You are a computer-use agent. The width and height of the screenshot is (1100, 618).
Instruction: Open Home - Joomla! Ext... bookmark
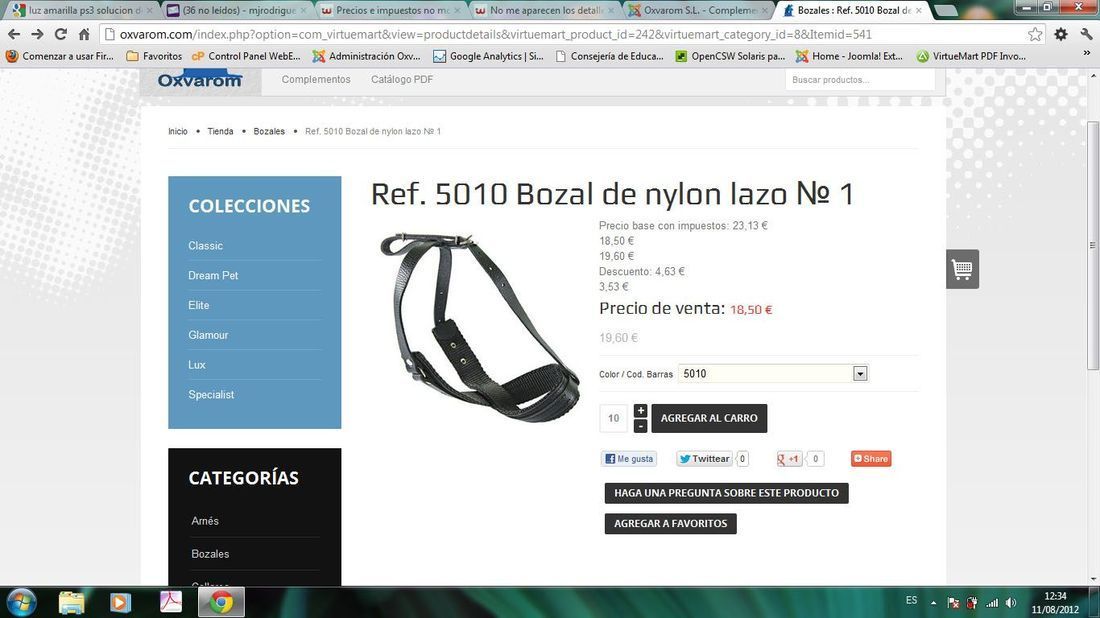point(850,56)
